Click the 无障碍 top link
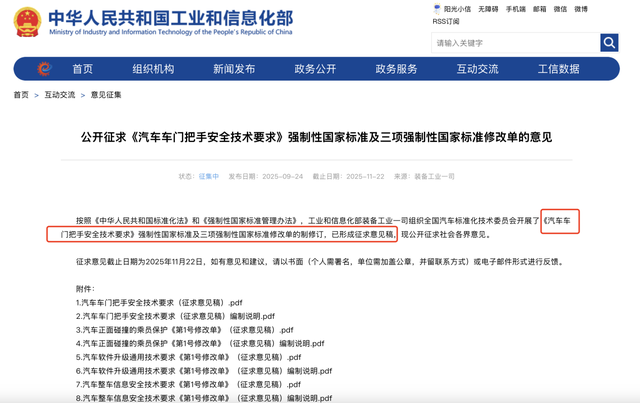640x403 pixels. pos(488,9)
